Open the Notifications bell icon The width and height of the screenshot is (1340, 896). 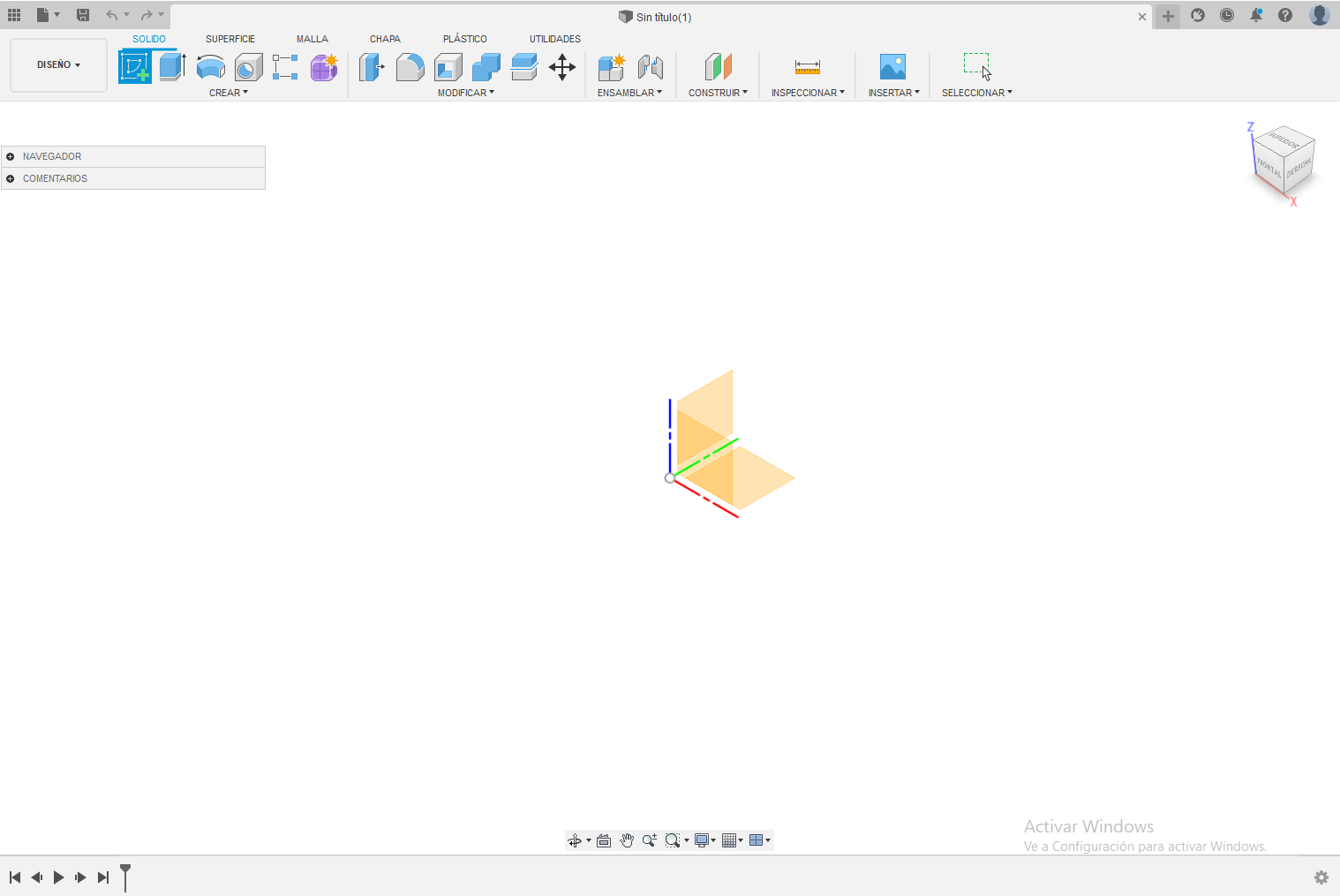coord(1256,15)
